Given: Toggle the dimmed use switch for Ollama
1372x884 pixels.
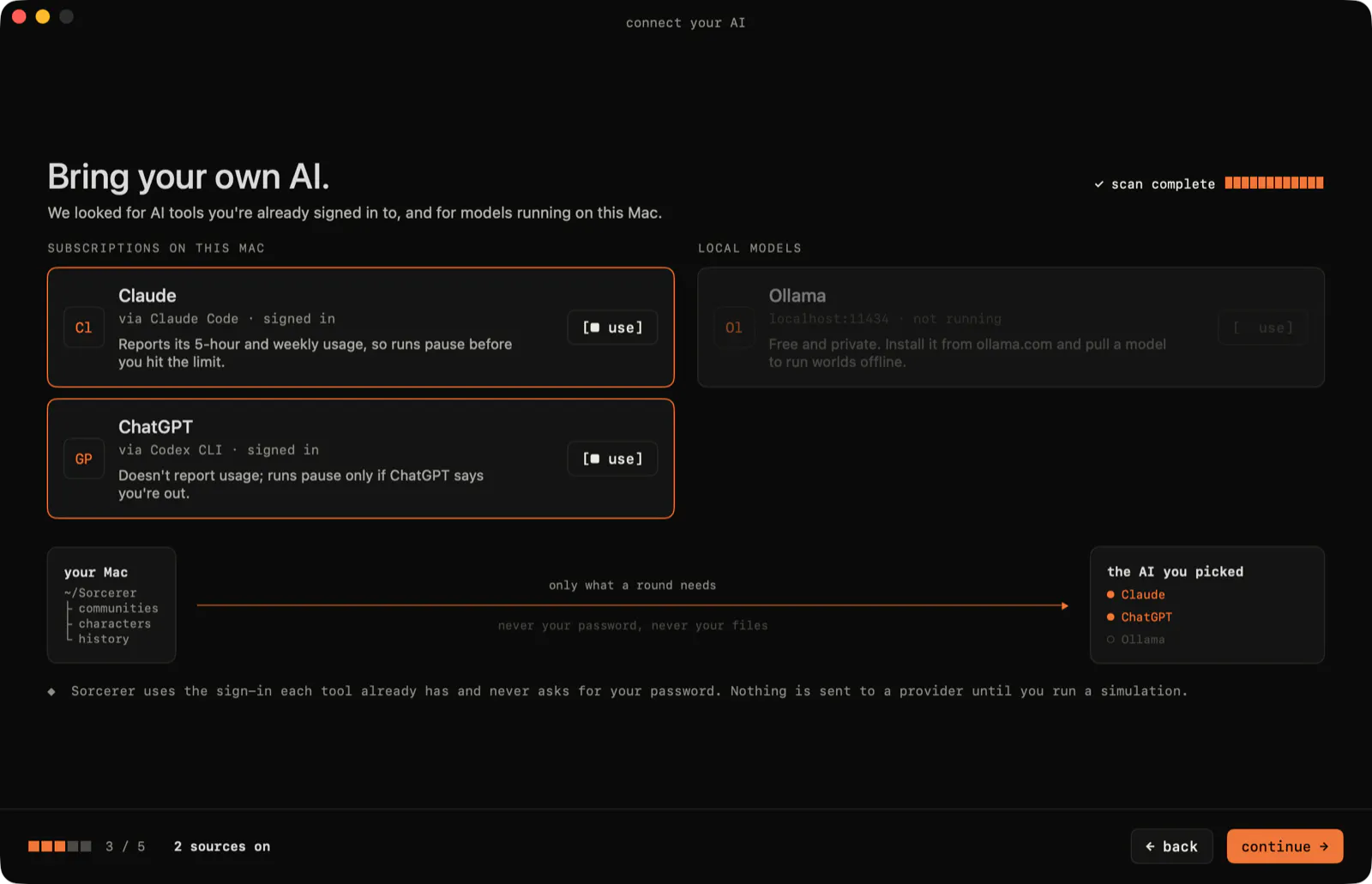Looking at the screenshot, I should pyautogui.click(x=1263, y=328).
